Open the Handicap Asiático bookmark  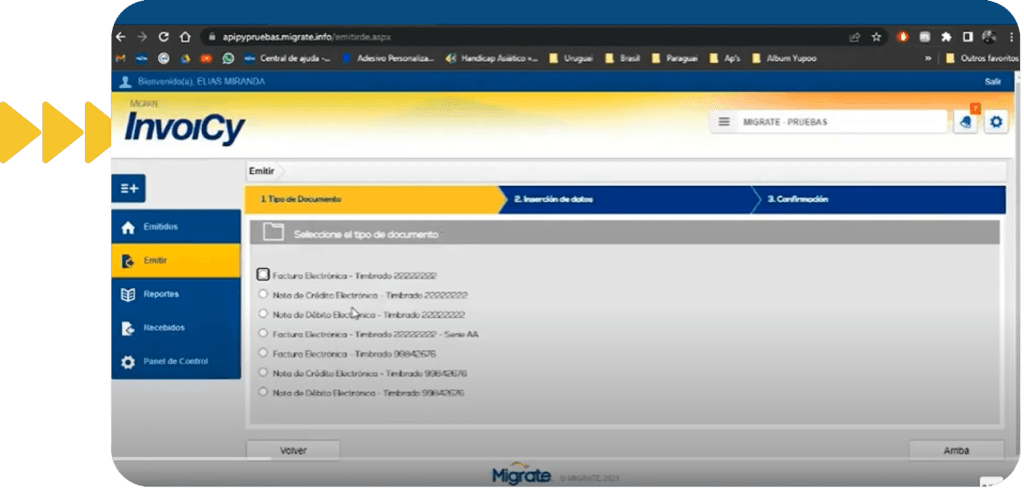(x=492, y=58)
